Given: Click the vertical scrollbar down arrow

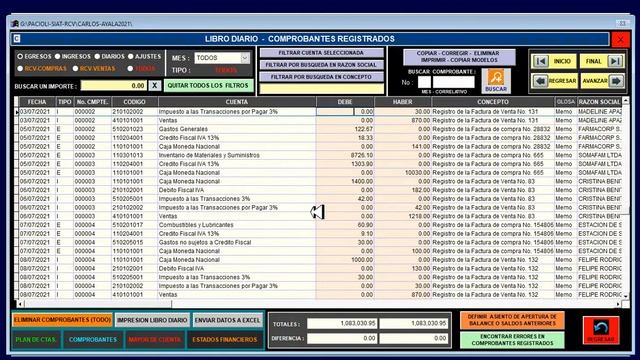Looking at the screenshot, I should (x=625, y=296).
